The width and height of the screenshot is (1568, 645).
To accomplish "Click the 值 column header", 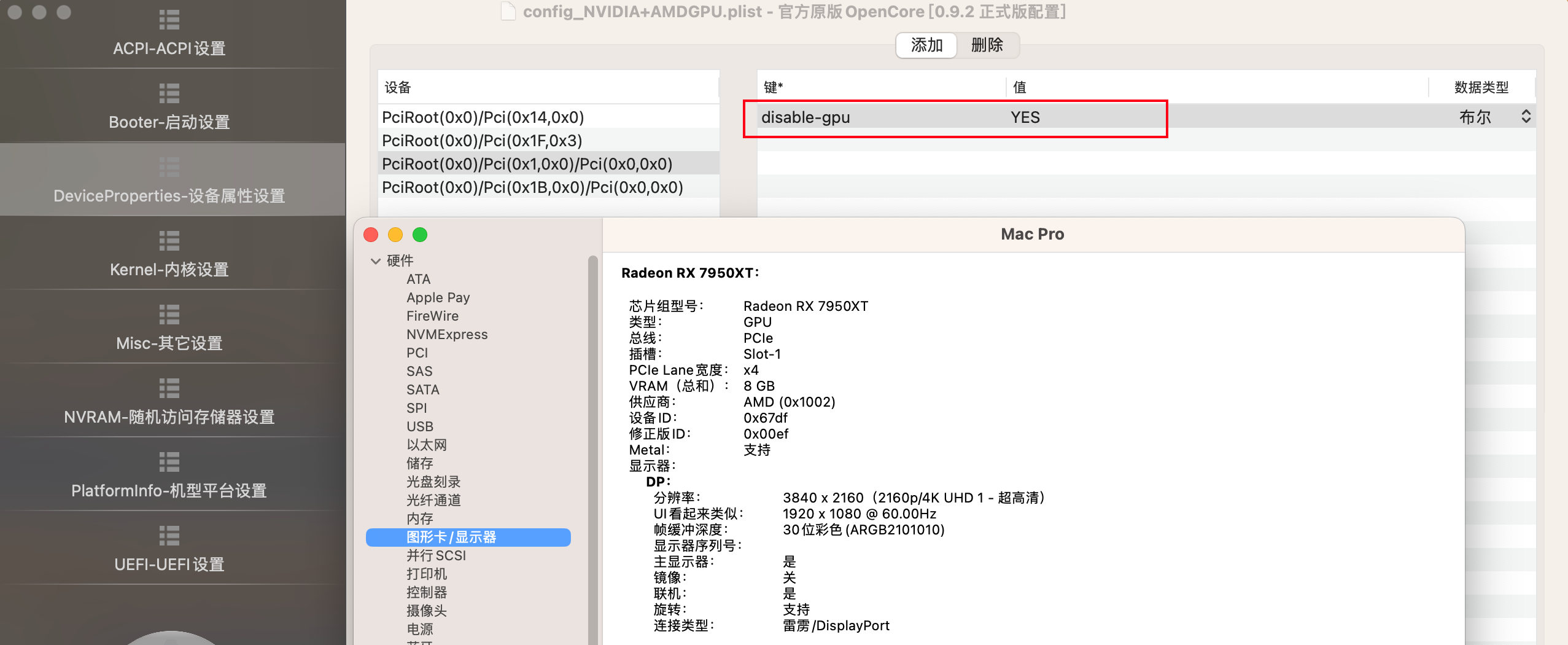I will coord(1218,87).
